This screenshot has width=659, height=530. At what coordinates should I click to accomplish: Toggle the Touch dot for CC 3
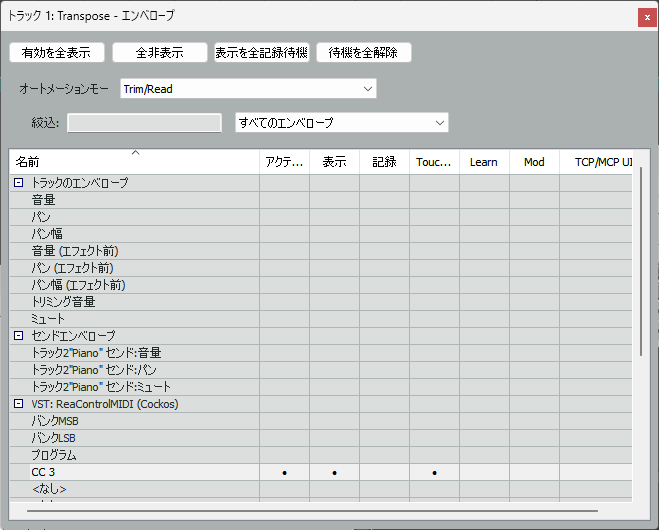(x=434, y=472)
